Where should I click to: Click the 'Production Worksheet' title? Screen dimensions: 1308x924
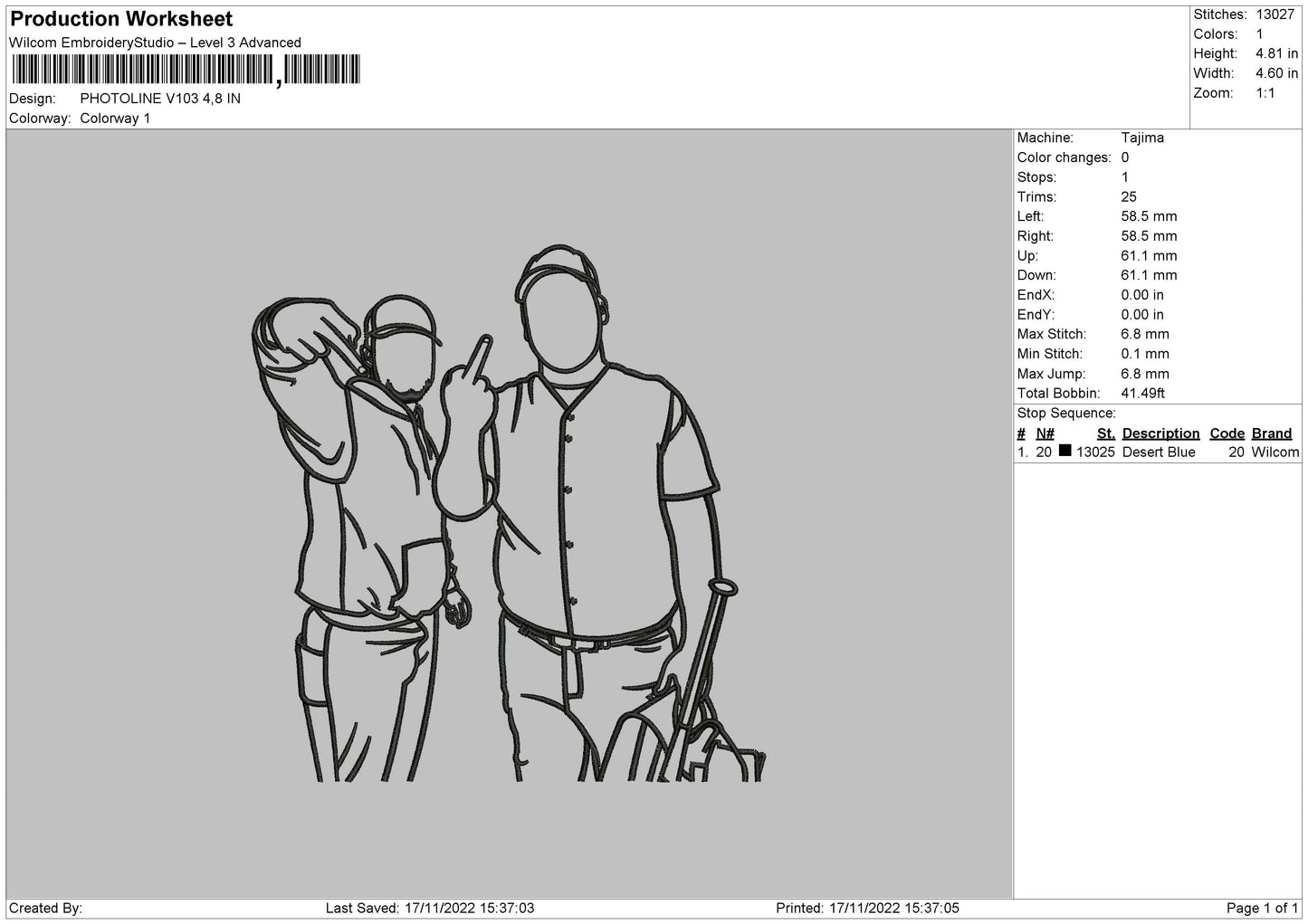click(x=121, y=19)
